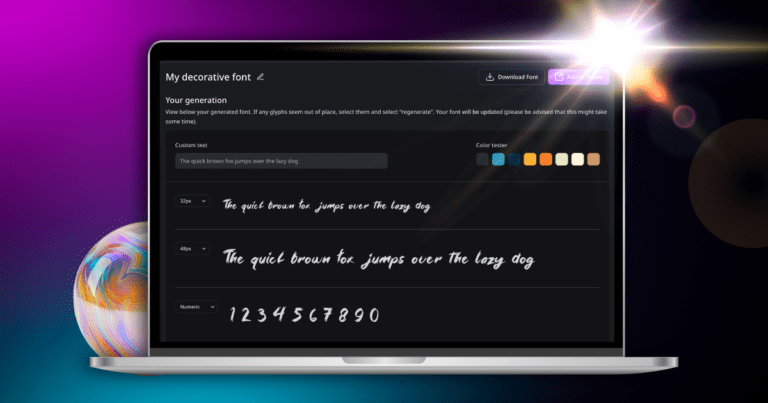The width and height of the screenshot is (768, 403).
Task: Select the orange color tester swatch
Action: [546, 159]
